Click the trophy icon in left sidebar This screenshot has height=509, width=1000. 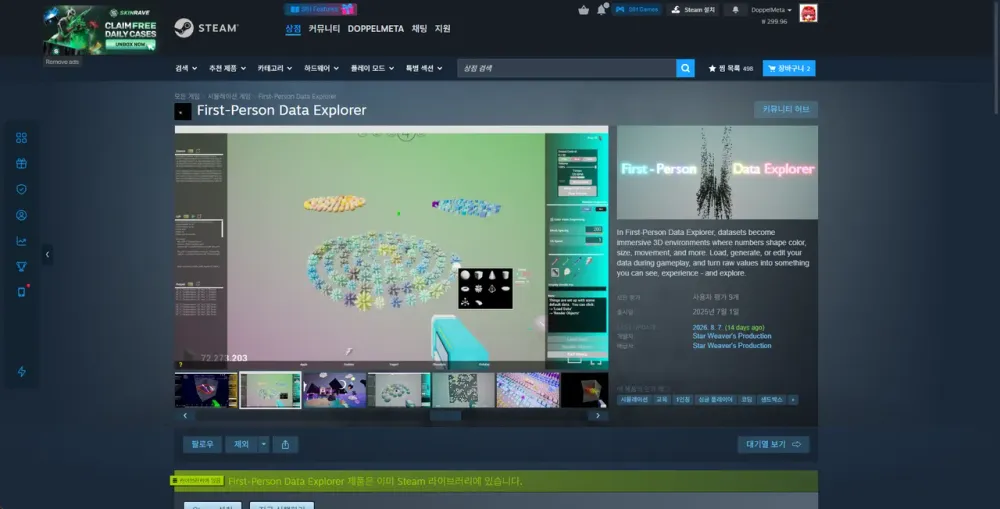click(x=21, y=267)
